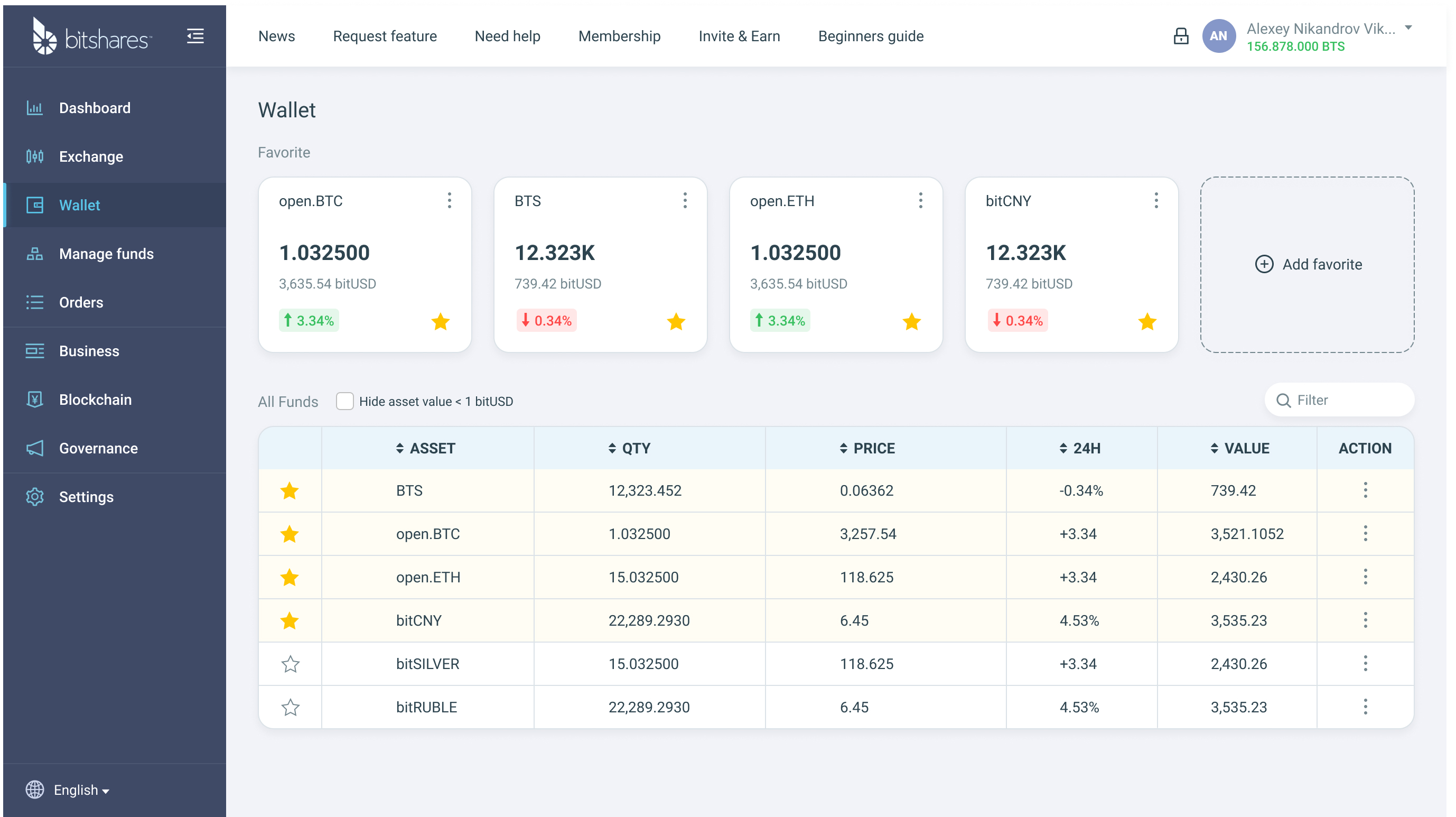Open the BTS card options menu

coord(685,201)
